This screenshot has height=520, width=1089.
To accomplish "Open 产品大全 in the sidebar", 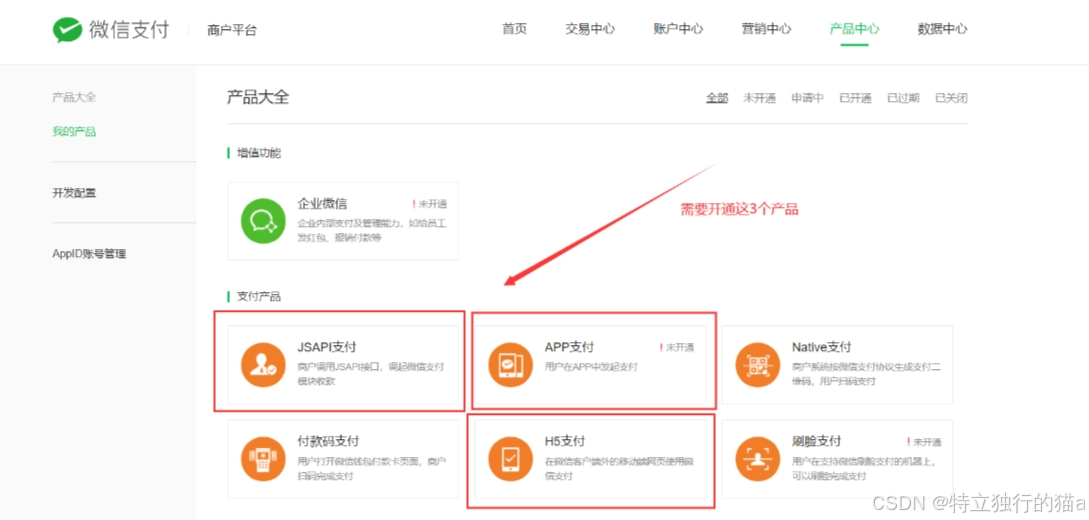I will [74, 97].
